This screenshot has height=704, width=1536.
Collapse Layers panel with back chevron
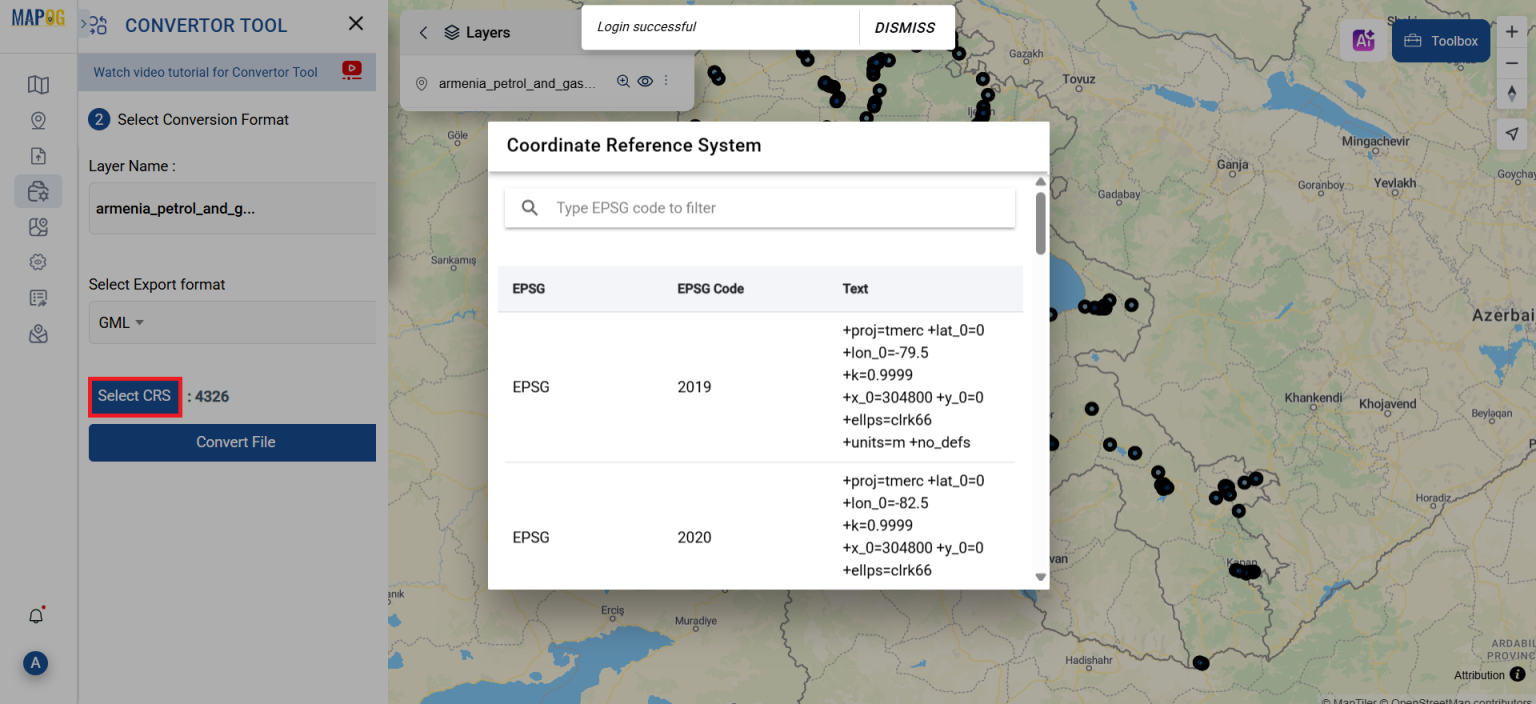(x=422, y=32)
